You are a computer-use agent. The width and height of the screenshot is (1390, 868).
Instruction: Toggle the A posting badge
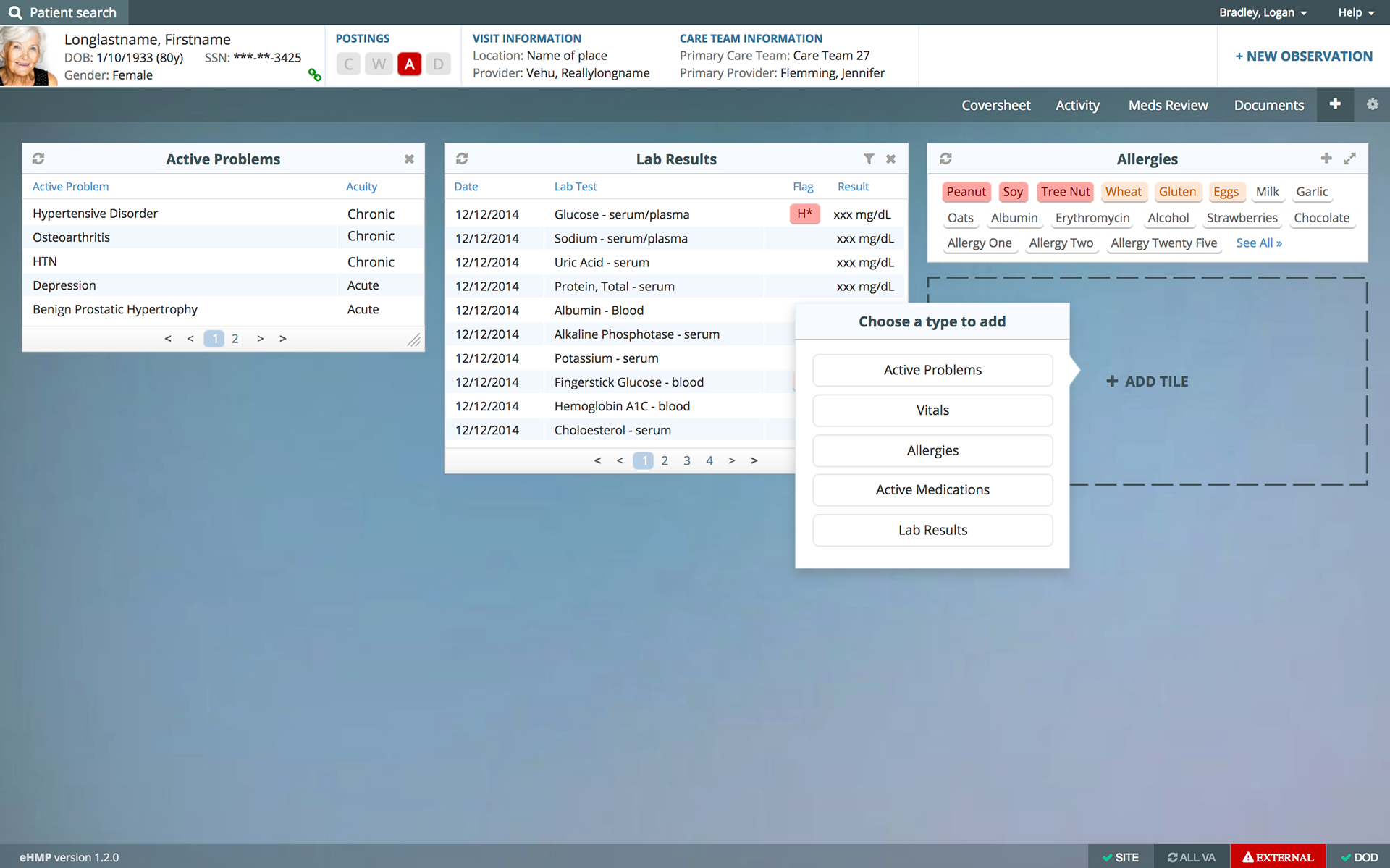[409, 64]
